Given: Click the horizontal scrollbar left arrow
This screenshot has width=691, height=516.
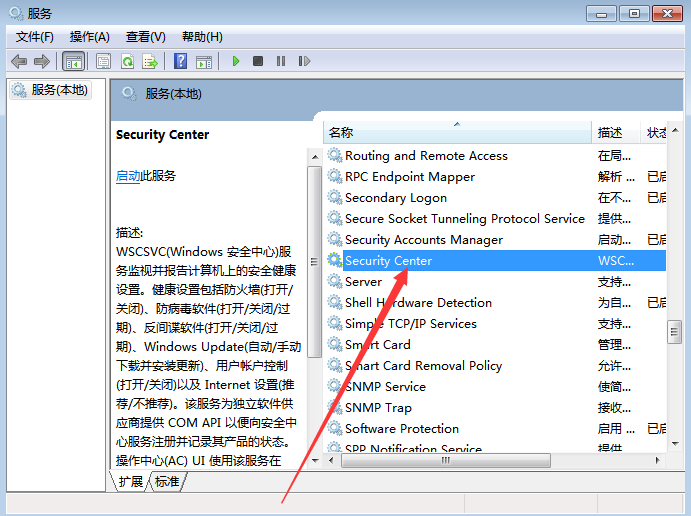Looking at the screenshot, I should pyautogui.click(x=331, y=460).
